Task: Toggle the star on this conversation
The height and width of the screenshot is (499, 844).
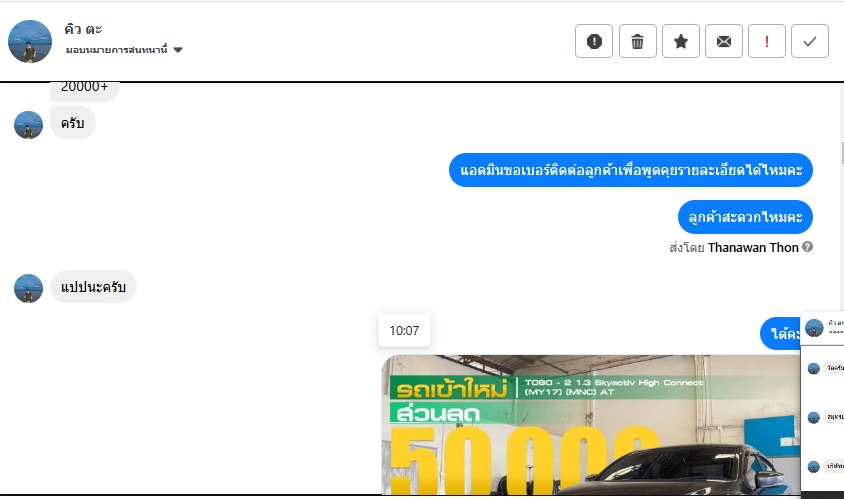Action: pos(680,41)
